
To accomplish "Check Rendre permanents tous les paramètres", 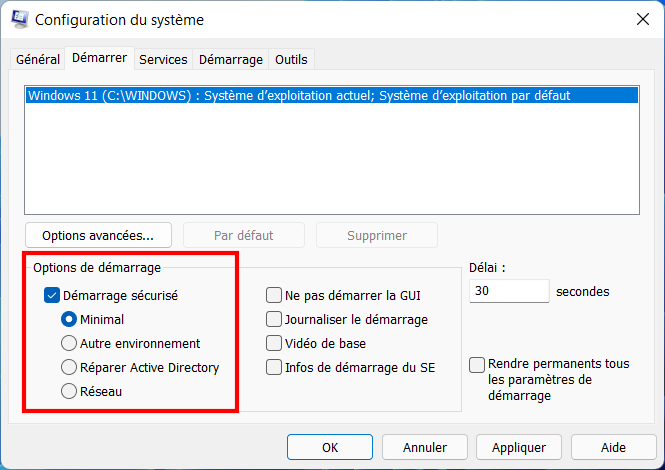I will (477, 365).
